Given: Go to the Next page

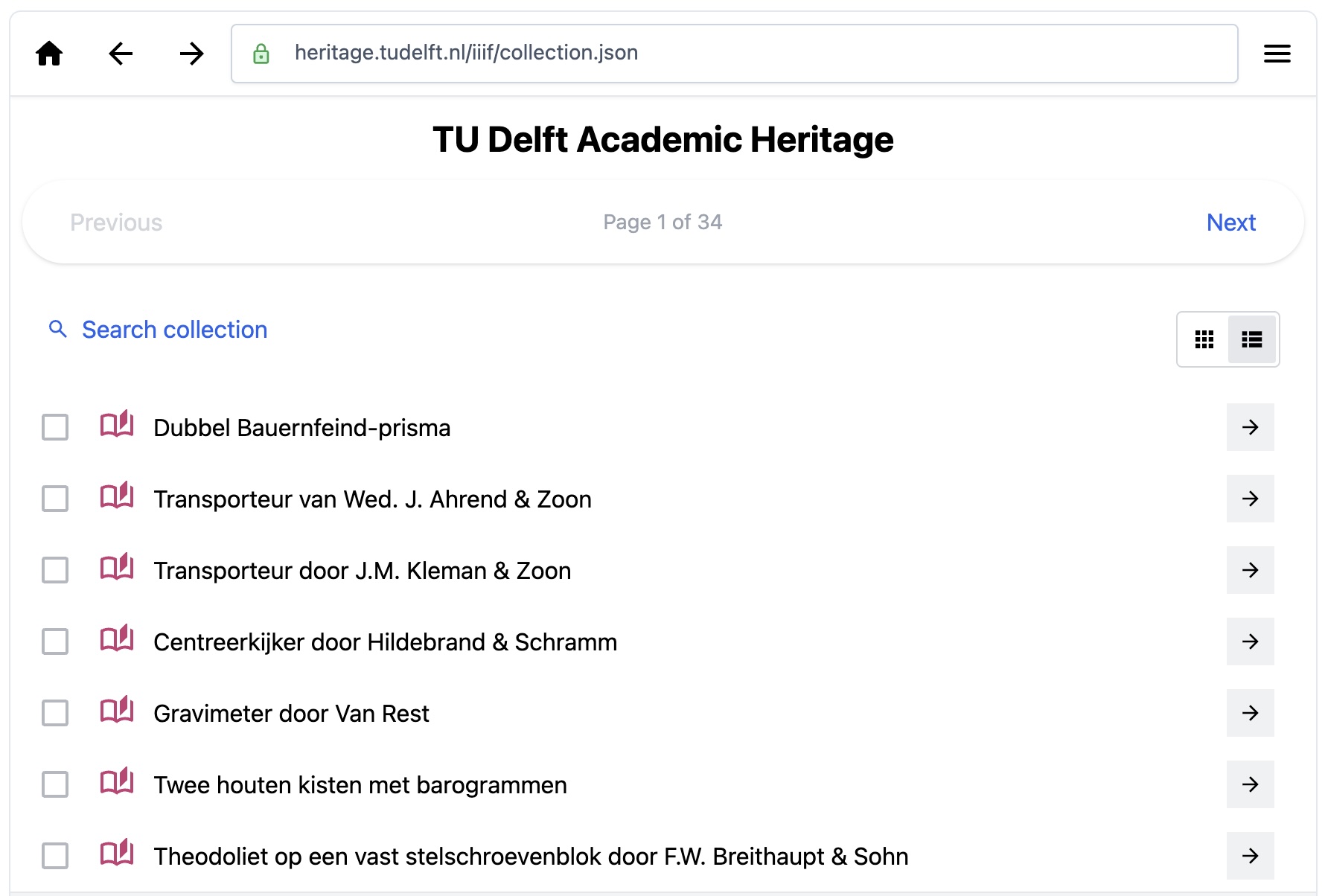Looking at the screenshot, I should [1231, 223].
